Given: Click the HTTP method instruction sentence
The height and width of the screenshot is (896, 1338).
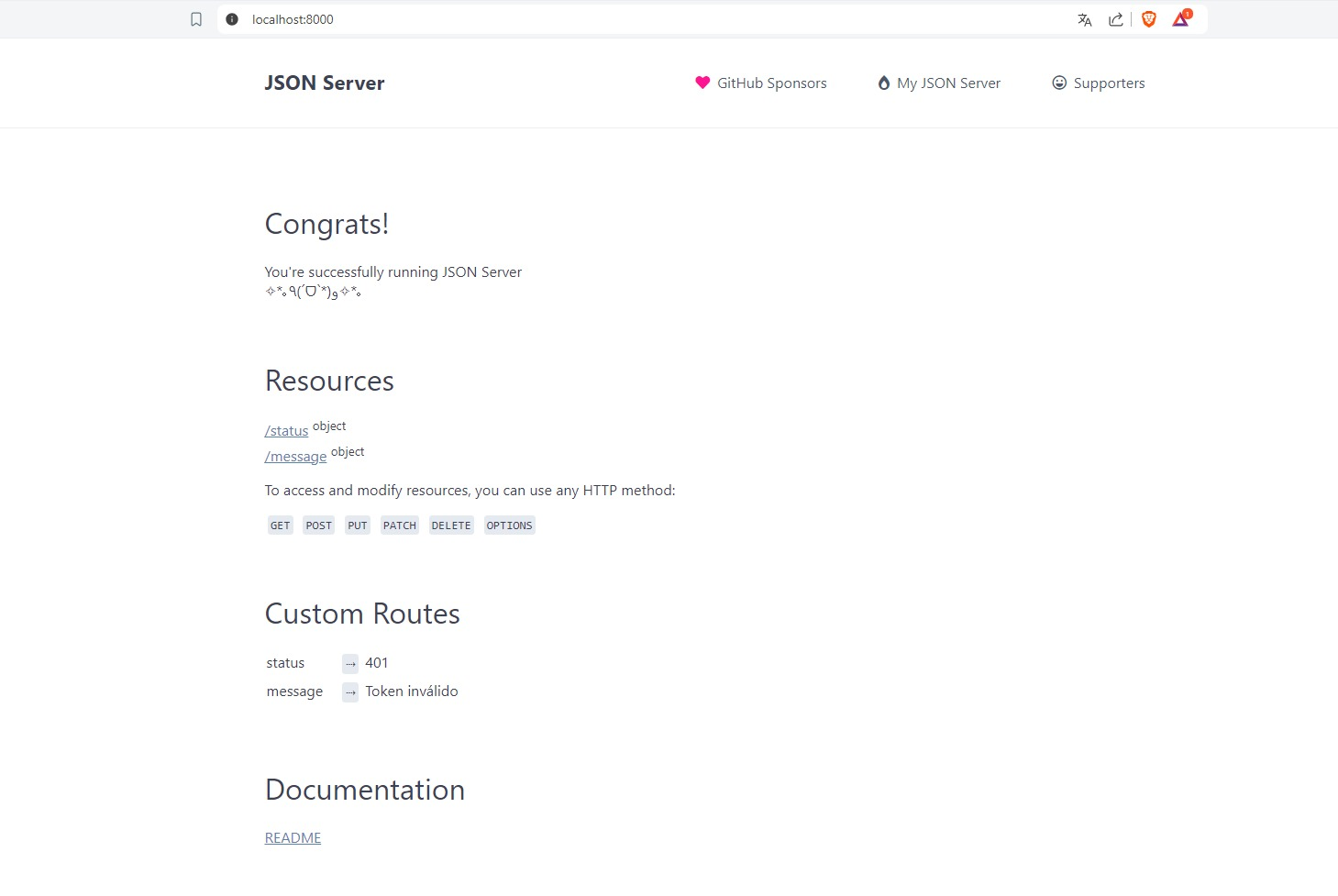Looking at the screenshot, I should tap(470, 491).
